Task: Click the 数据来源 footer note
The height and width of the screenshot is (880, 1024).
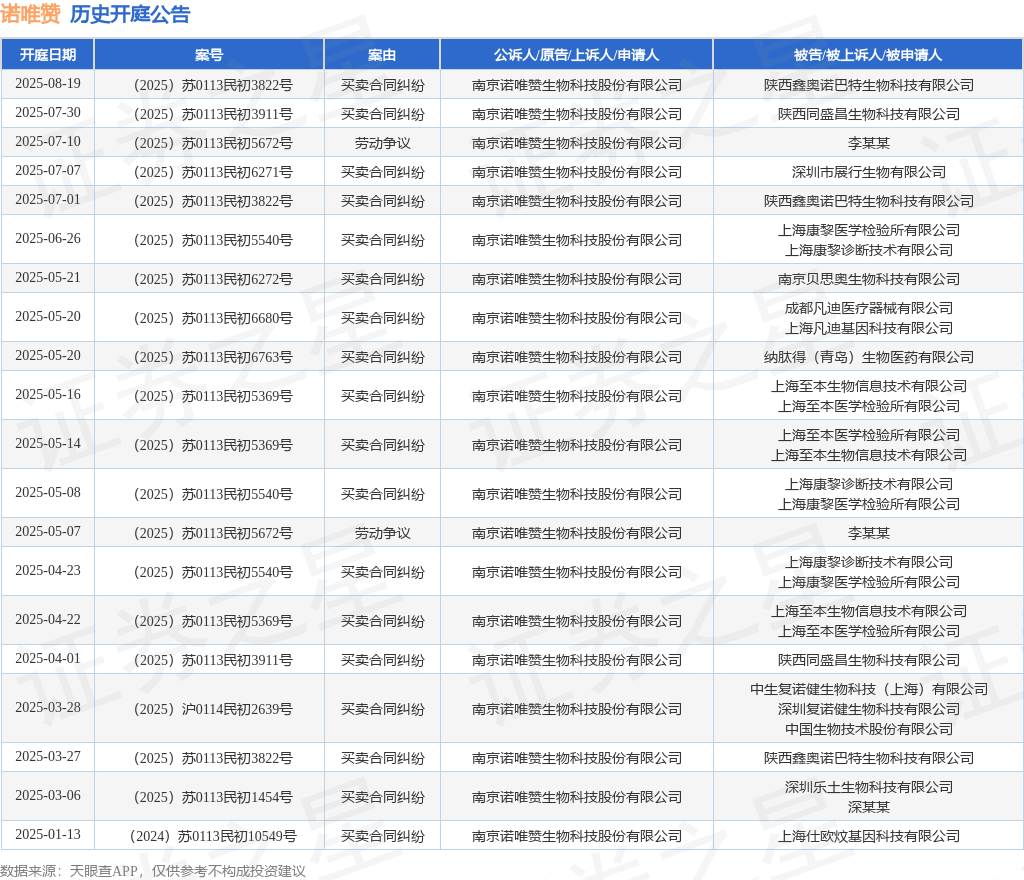Action: tap(153, 871)
